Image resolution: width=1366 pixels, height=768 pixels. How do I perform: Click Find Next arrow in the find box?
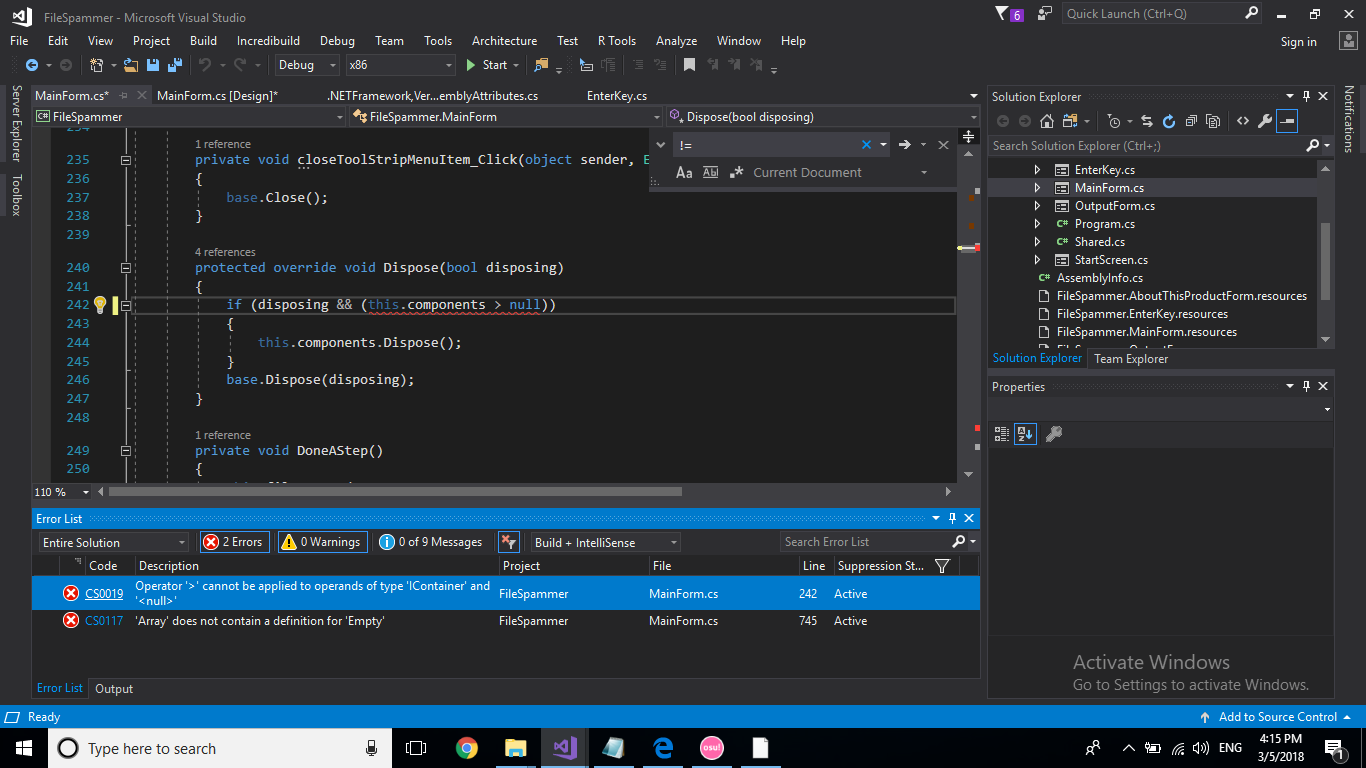pos(904,145)
